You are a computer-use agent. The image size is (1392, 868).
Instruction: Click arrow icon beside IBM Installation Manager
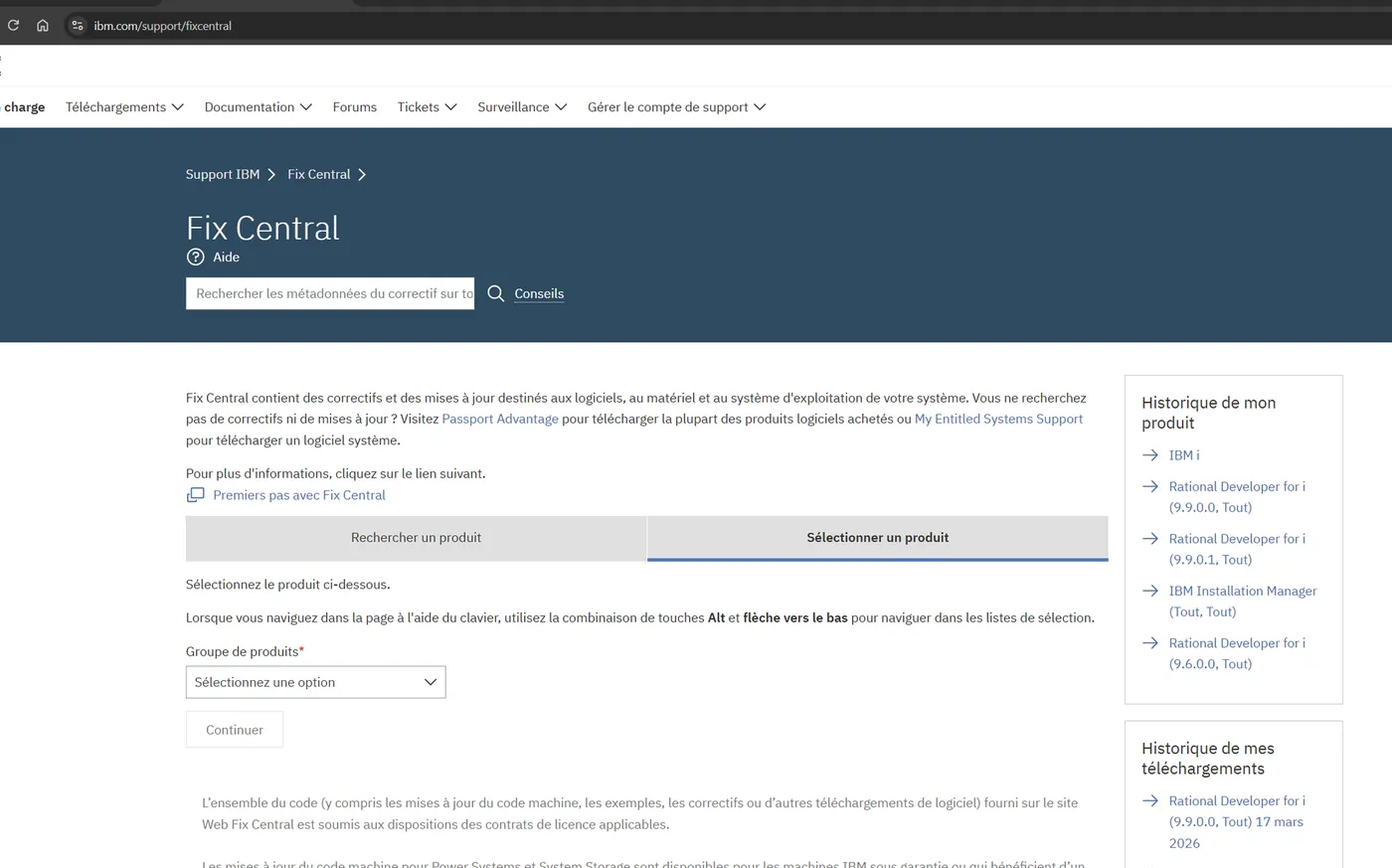(x=1150, y=591)
